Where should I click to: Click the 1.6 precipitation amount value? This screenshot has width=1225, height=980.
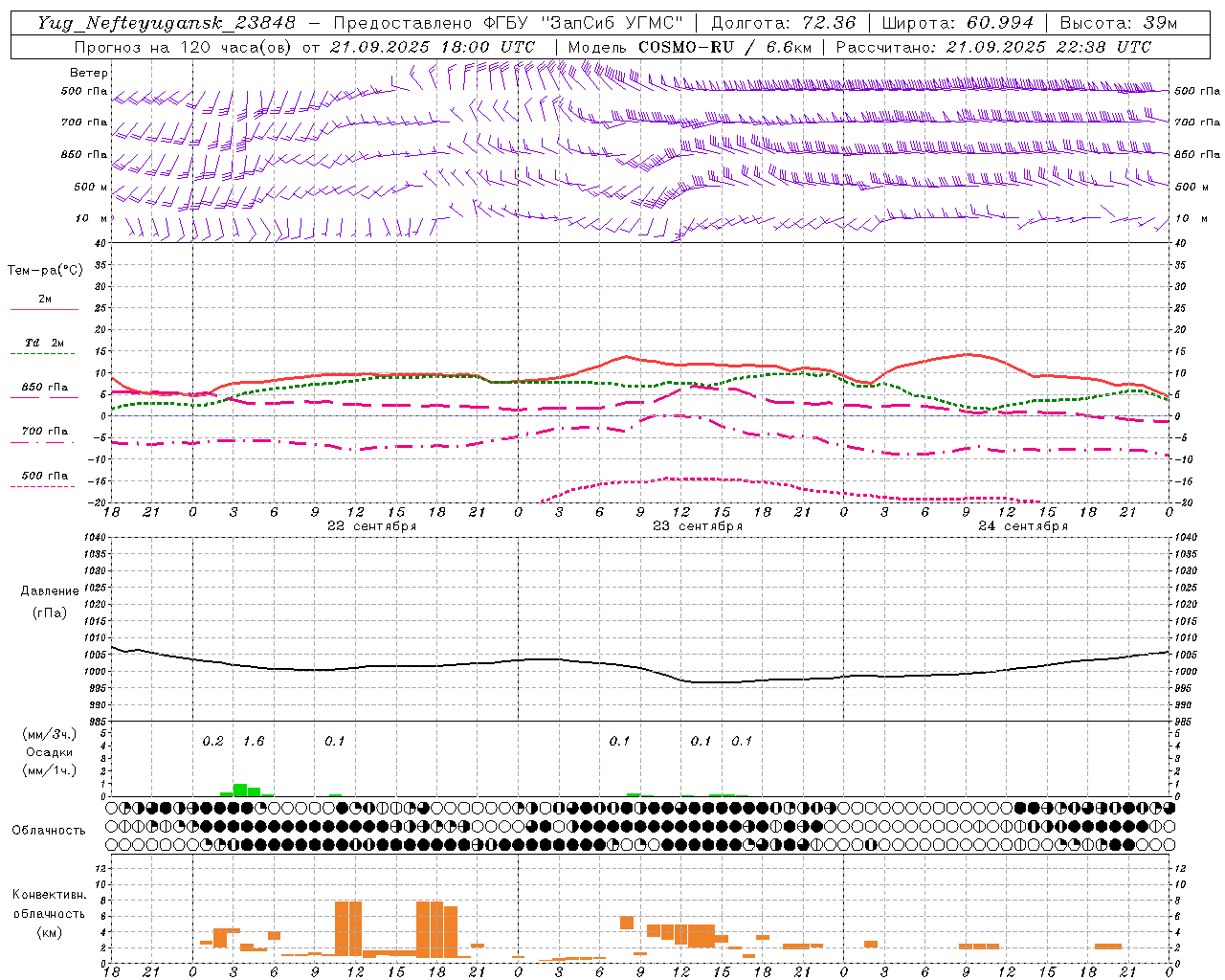(254, 742)
